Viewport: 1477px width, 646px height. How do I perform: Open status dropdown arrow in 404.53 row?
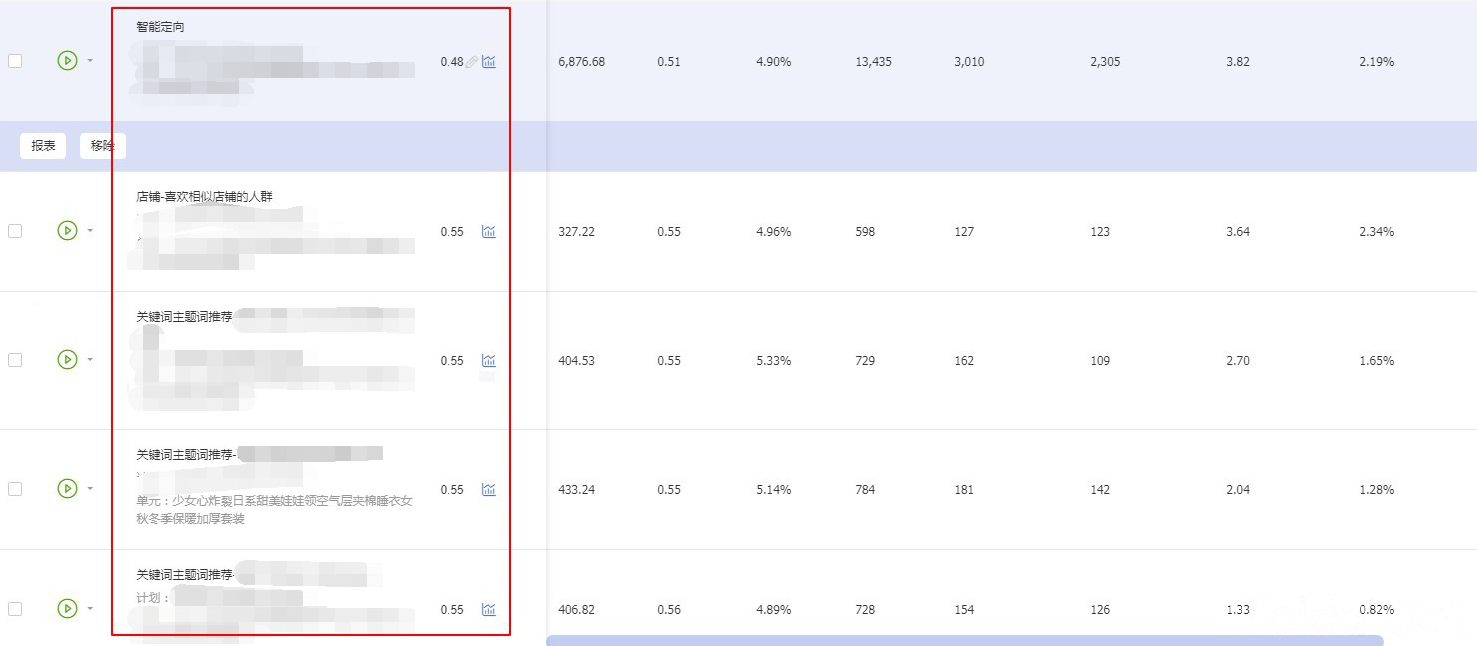point(90,360)
